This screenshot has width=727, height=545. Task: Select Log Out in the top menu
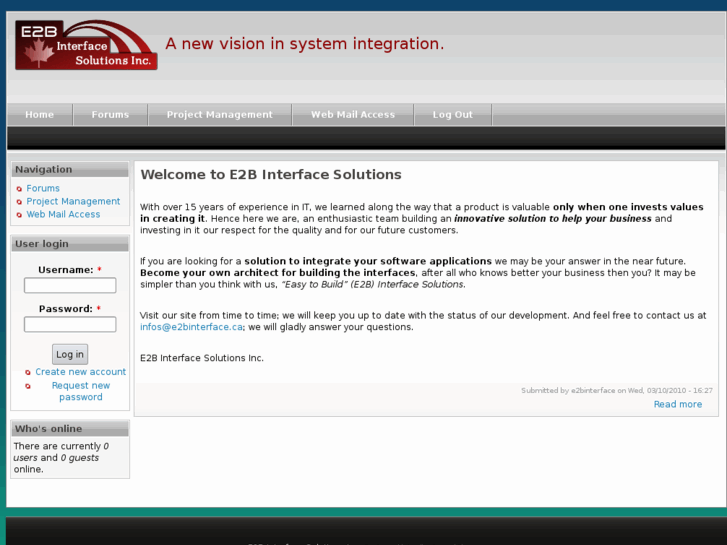[453, 115]
